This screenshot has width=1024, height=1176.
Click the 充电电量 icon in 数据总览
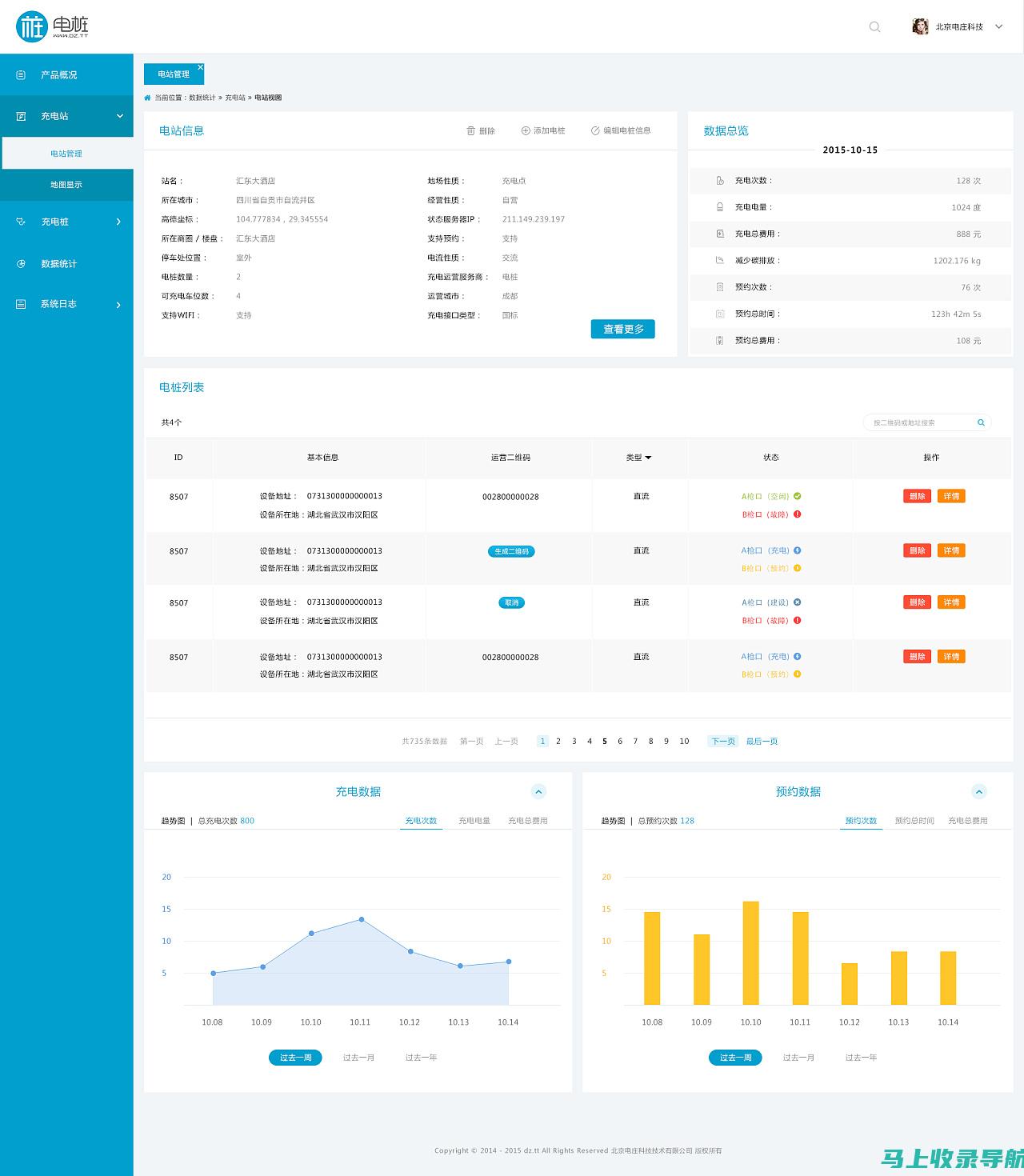click(x=720, y=207)
